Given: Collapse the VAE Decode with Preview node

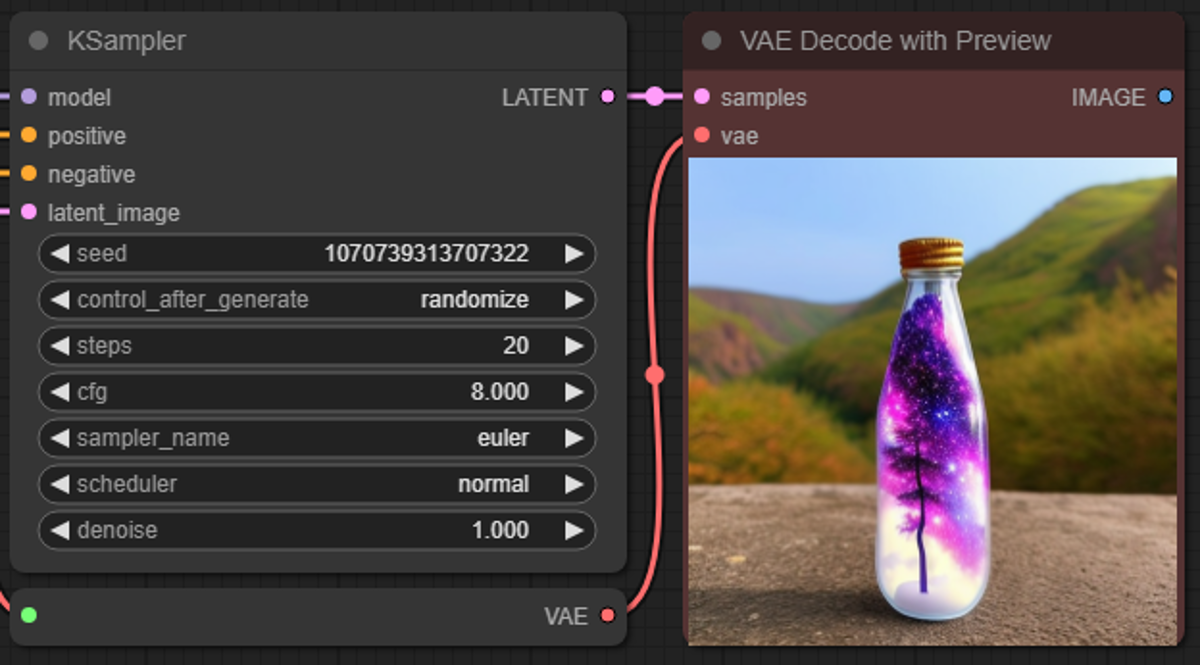Looking at the screenshot, I should point(710,40).
